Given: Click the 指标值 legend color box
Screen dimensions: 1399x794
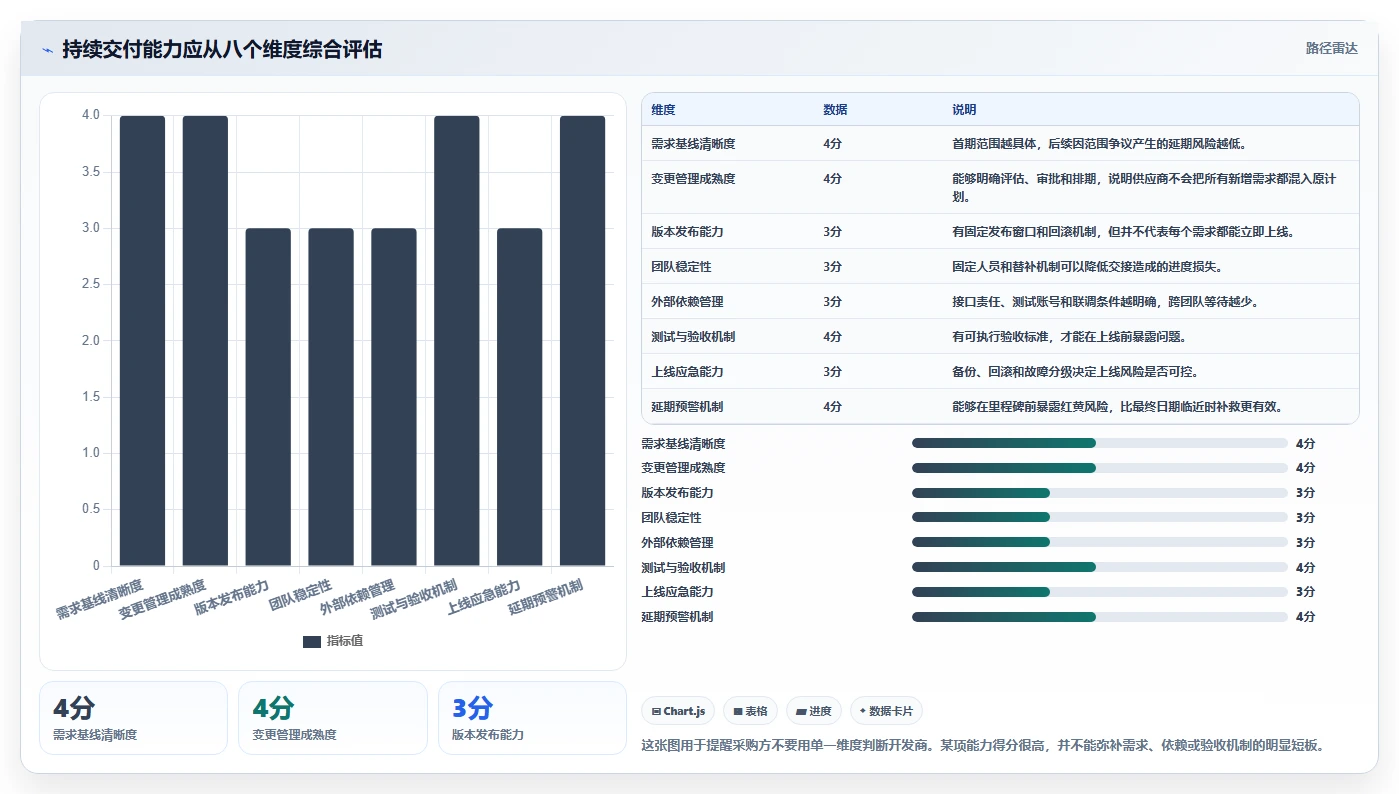Looking at the screenshot, I should tap(312, 641).
